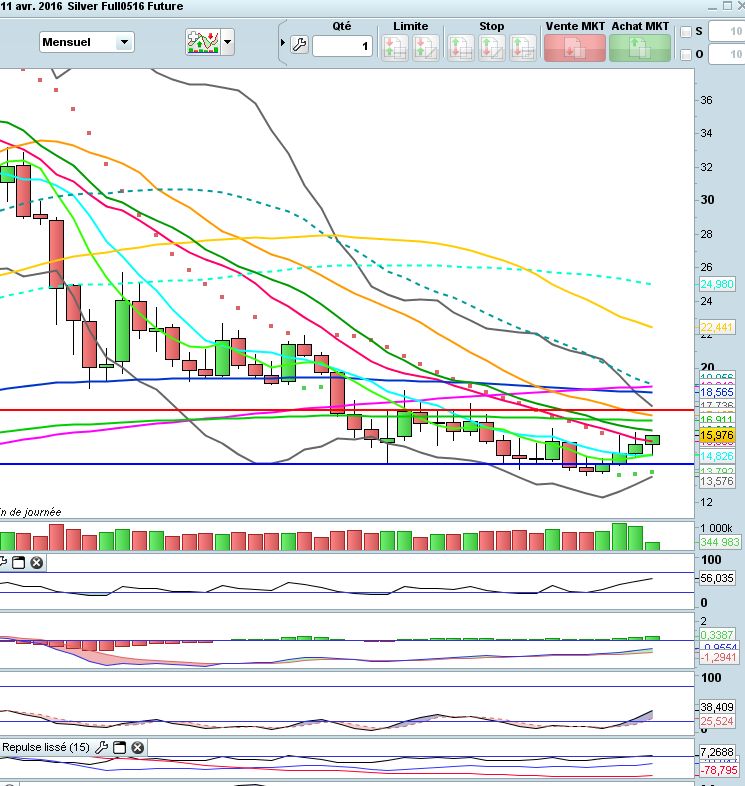This screenshot has width=745, height=786.
Task: Open Repulse lissé (15) wrench settings
Action: pyautogui.click(x=102, y=747)
